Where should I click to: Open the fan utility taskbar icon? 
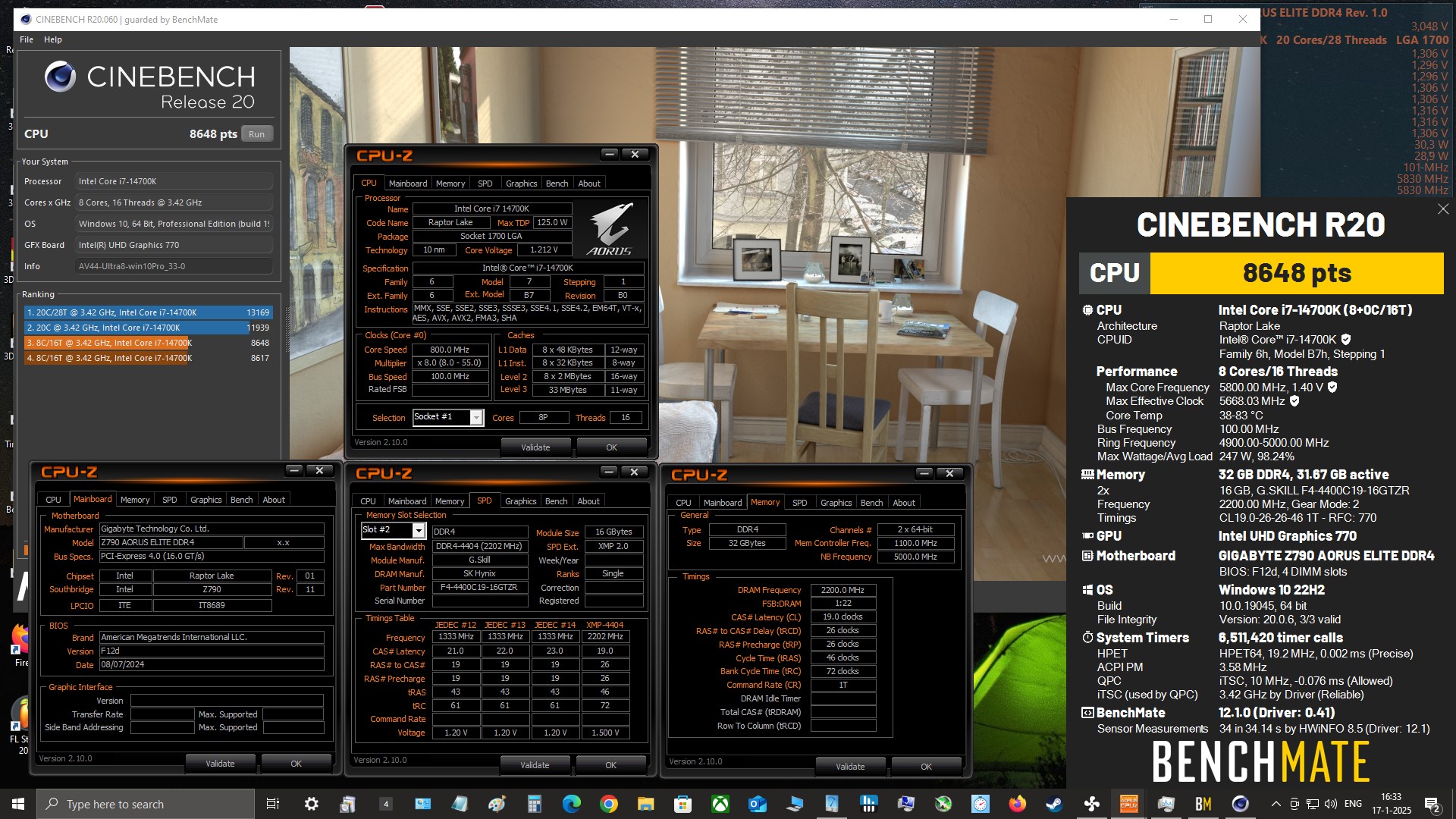(1091, 804)
